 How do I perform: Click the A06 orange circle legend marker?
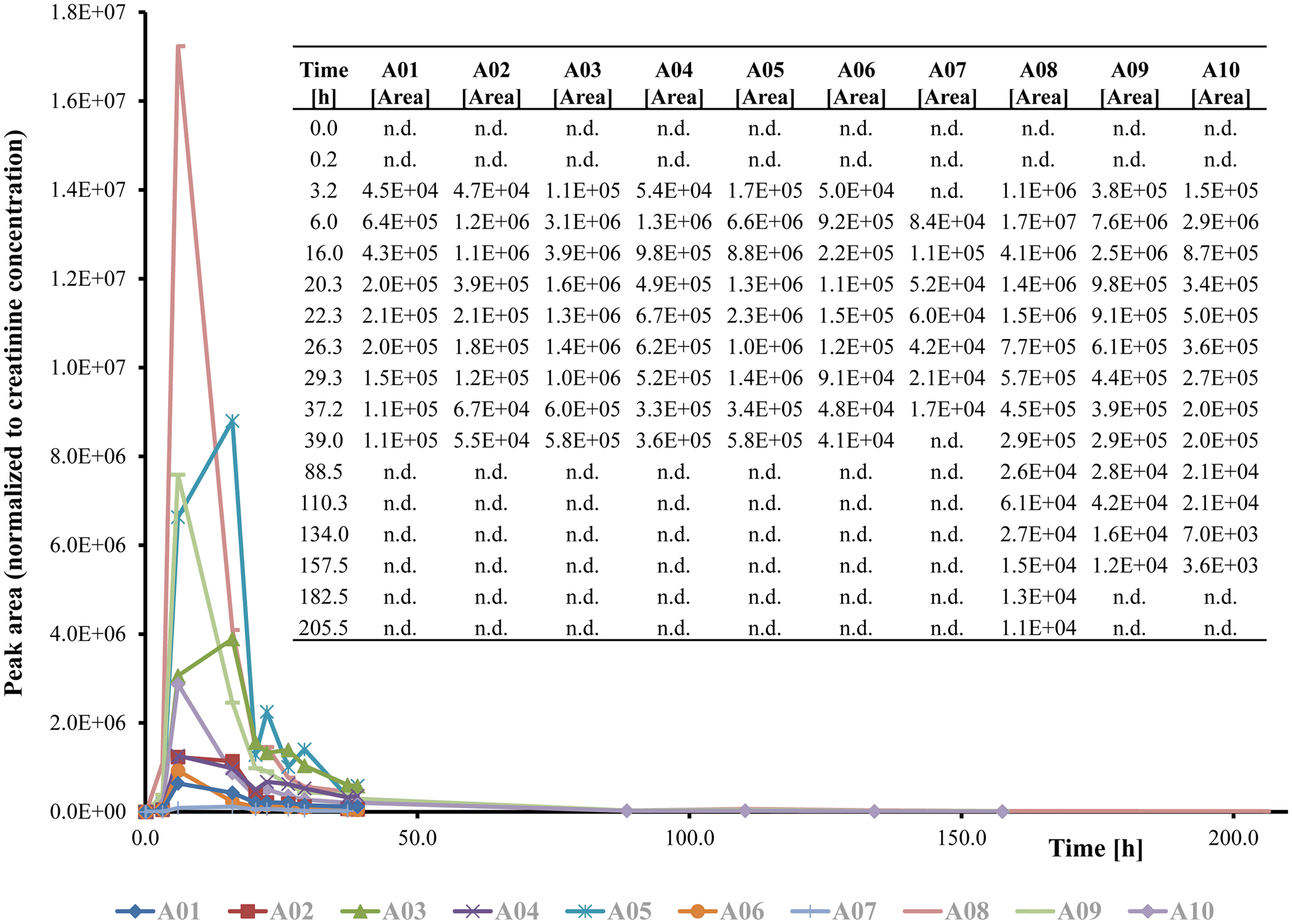(x=698, y=911)
